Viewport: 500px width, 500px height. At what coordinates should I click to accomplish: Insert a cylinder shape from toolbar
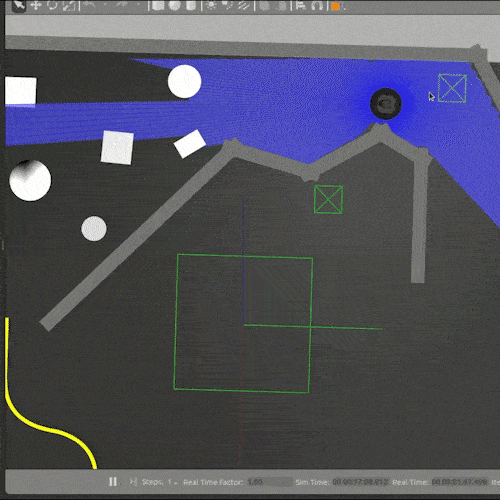tap(190, 5)
